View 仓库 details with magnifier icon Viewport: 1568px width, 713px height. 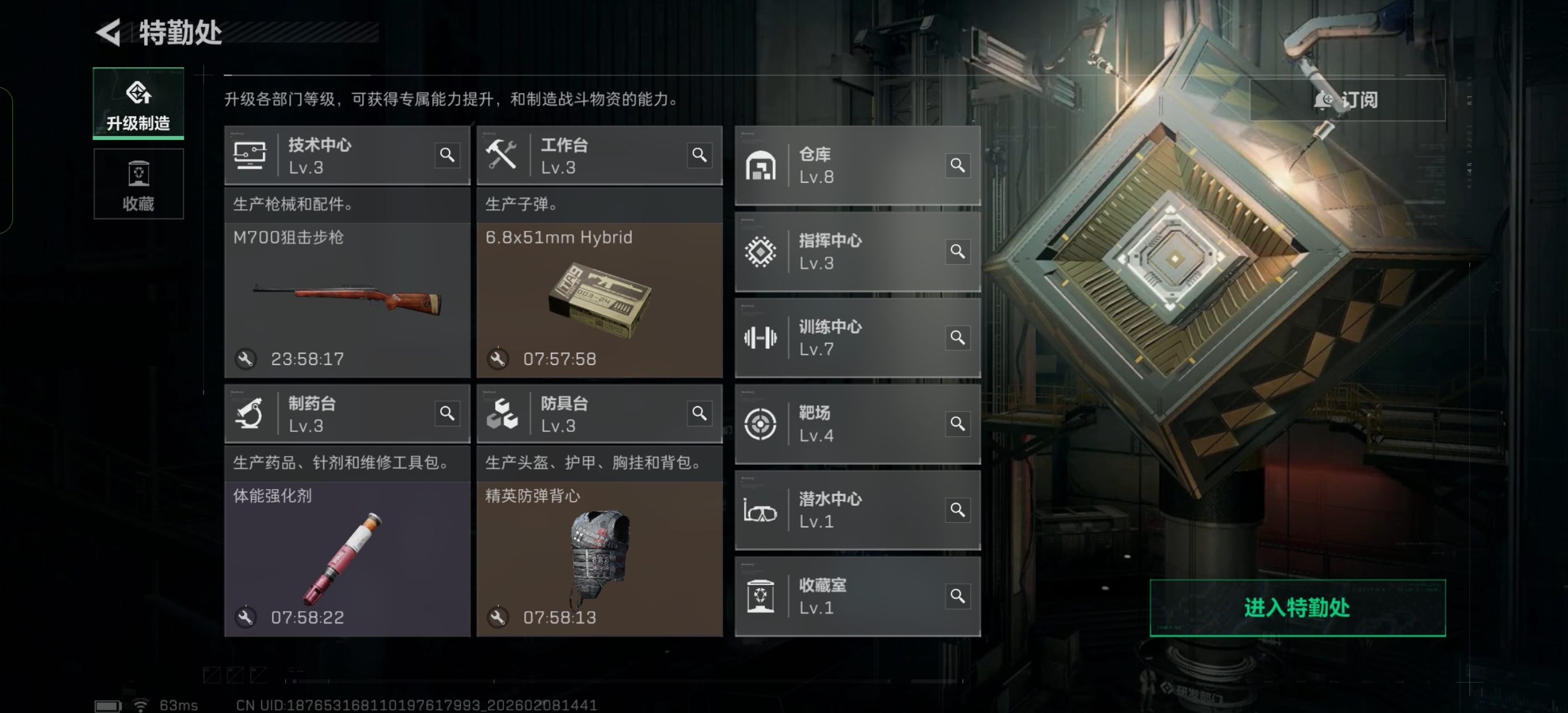click(958, 165)
